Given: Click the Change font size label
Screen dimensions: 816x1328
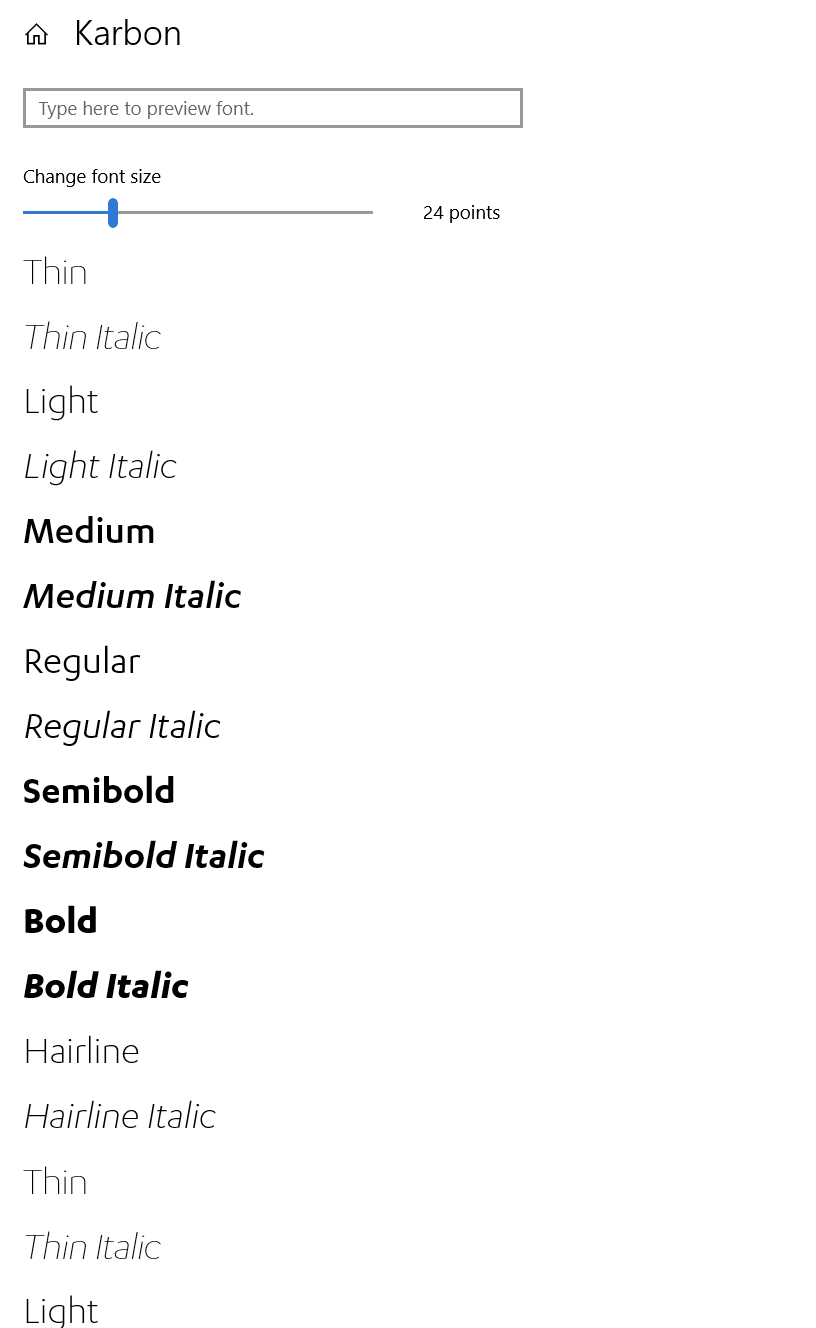Looking at the screenshot, I should [92, 176].
